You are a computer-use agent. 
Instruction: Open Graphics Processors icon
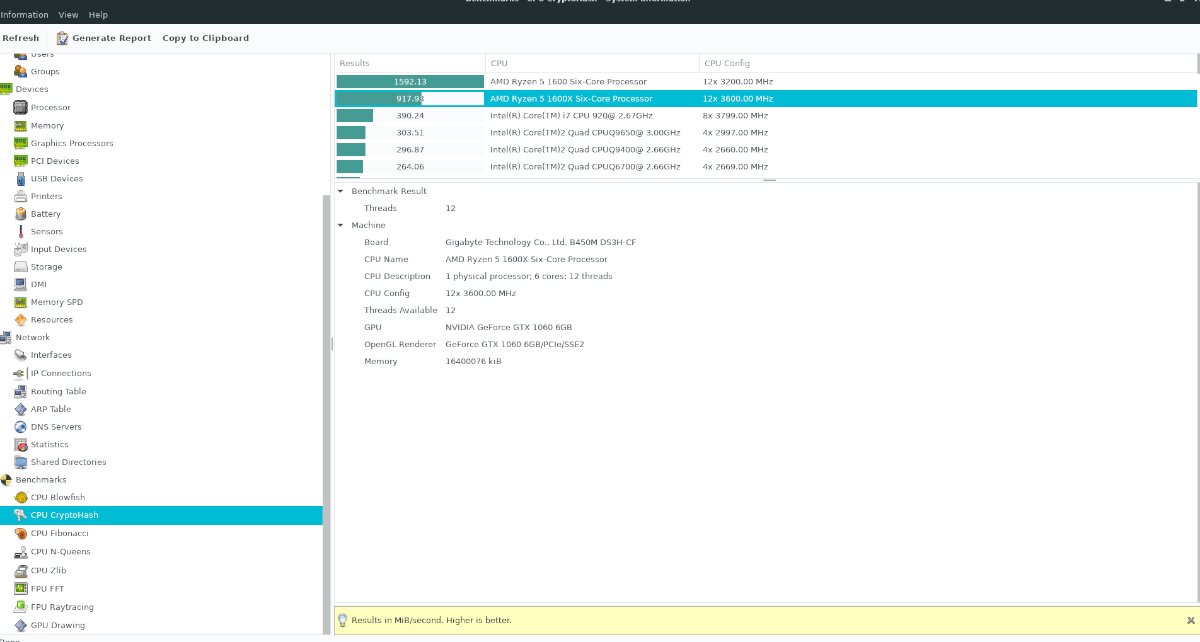click(x=21, y=143)
